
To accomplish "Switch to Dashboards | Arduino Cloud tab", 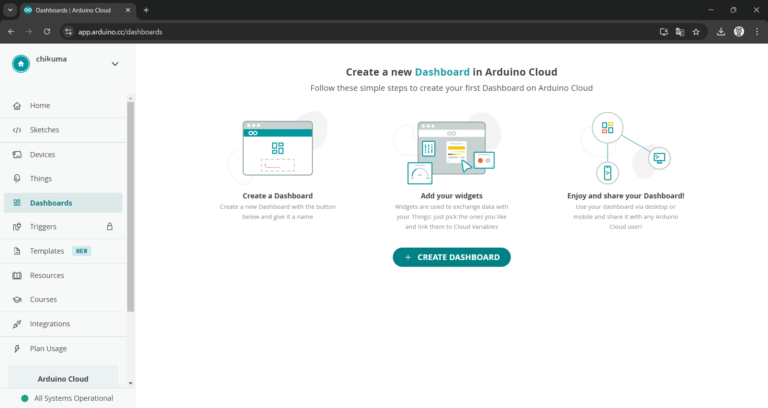I will coord(76,10).
